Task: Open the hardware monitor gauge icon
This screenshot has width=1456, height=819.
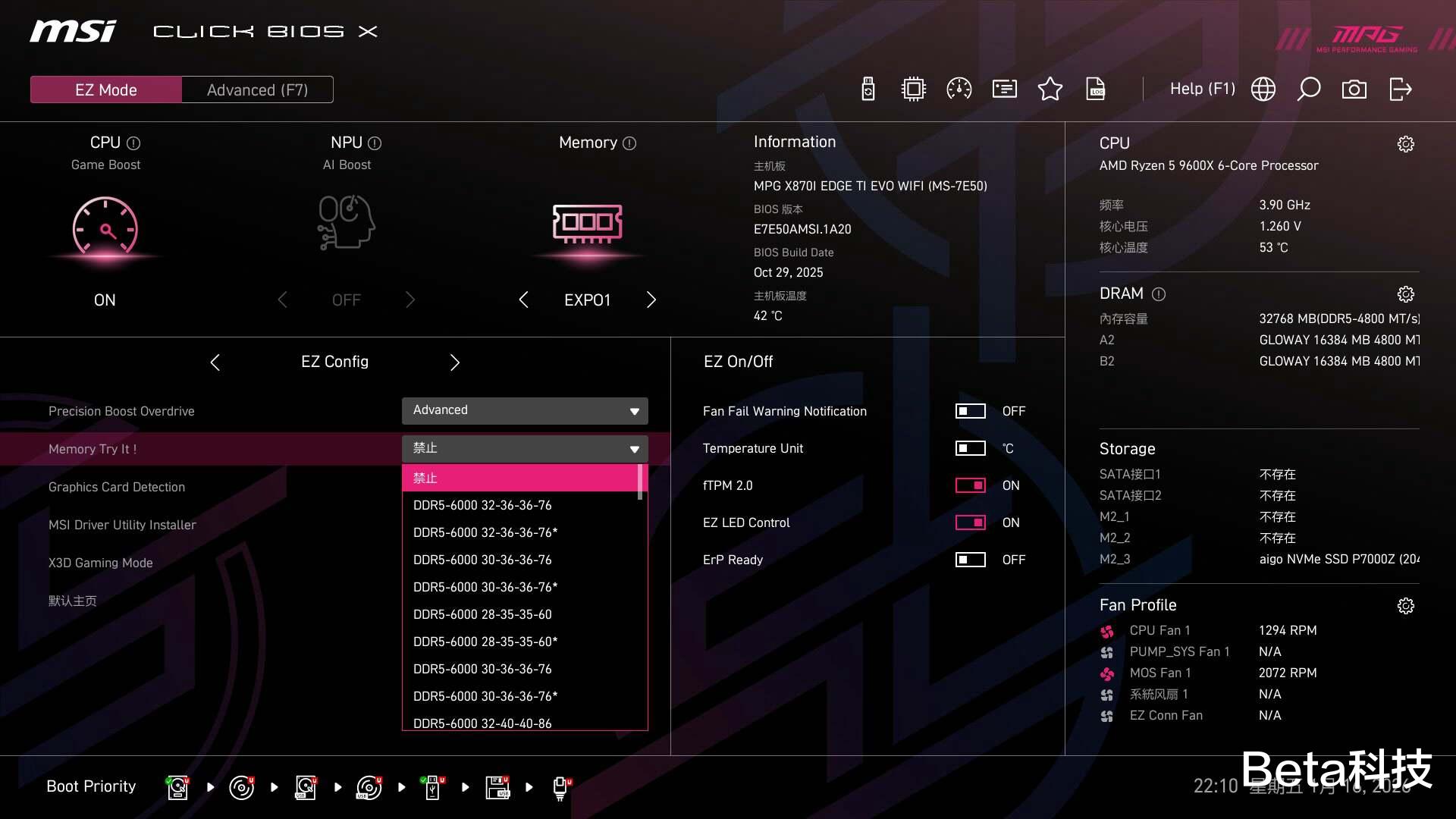Action: (x=959, y=89)
